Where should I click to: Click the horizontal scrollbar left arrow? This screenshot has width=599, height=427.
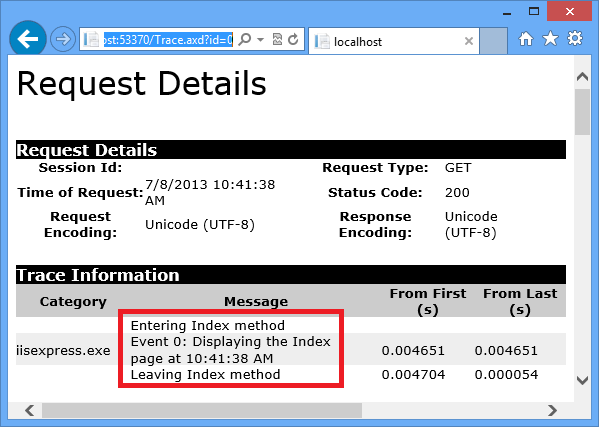(29, 411)
